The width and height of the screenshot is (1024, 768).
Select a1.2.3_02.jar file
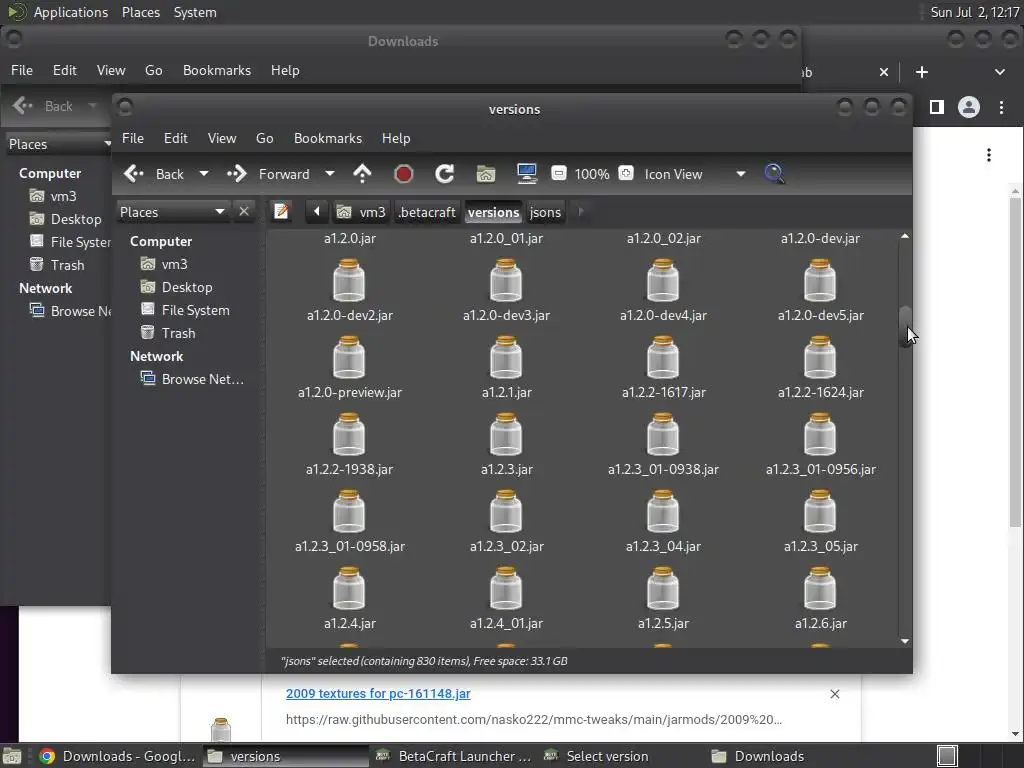(x=506, y=522)
